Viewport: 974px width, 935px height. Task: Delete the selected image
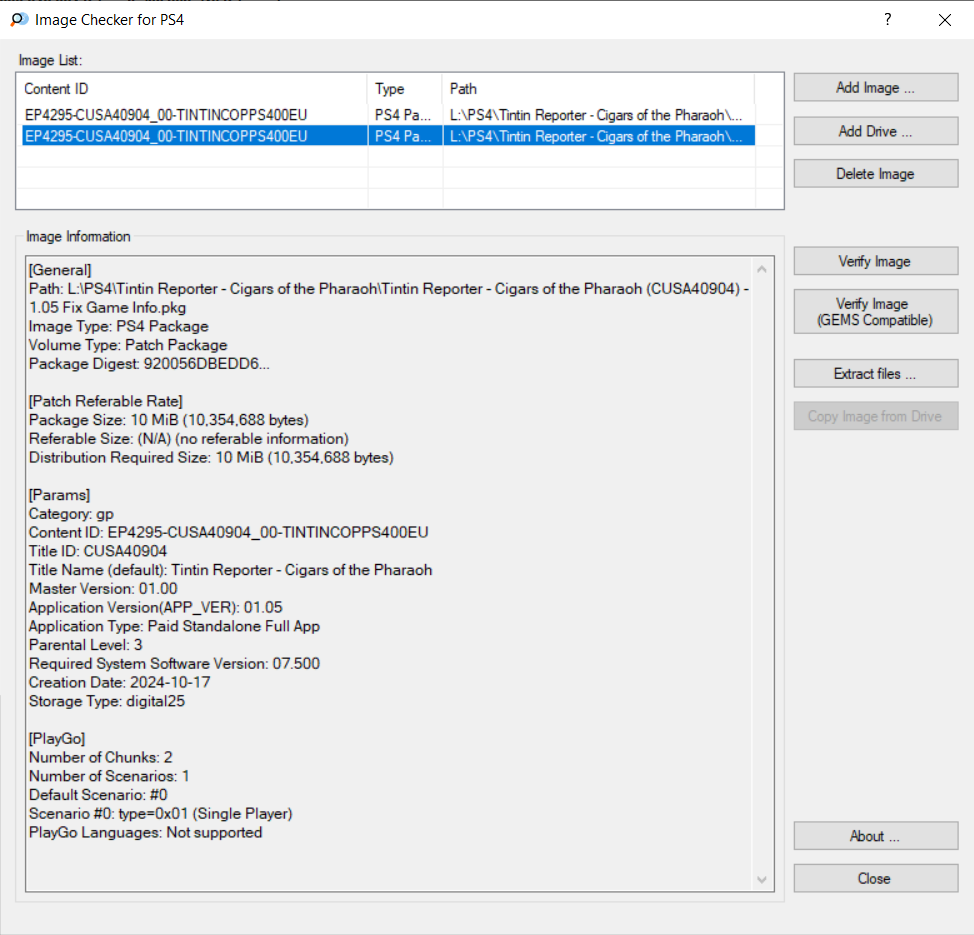pos(875,174)
